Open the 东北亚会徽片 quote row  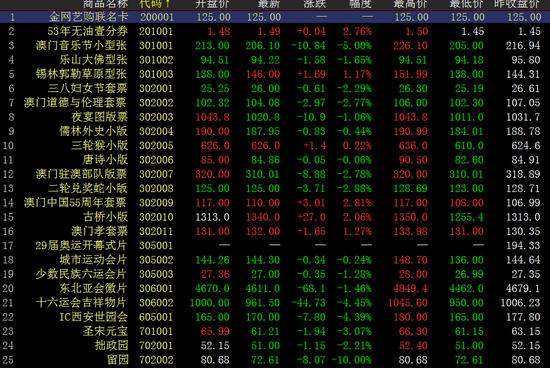click(x=93, y=288)
